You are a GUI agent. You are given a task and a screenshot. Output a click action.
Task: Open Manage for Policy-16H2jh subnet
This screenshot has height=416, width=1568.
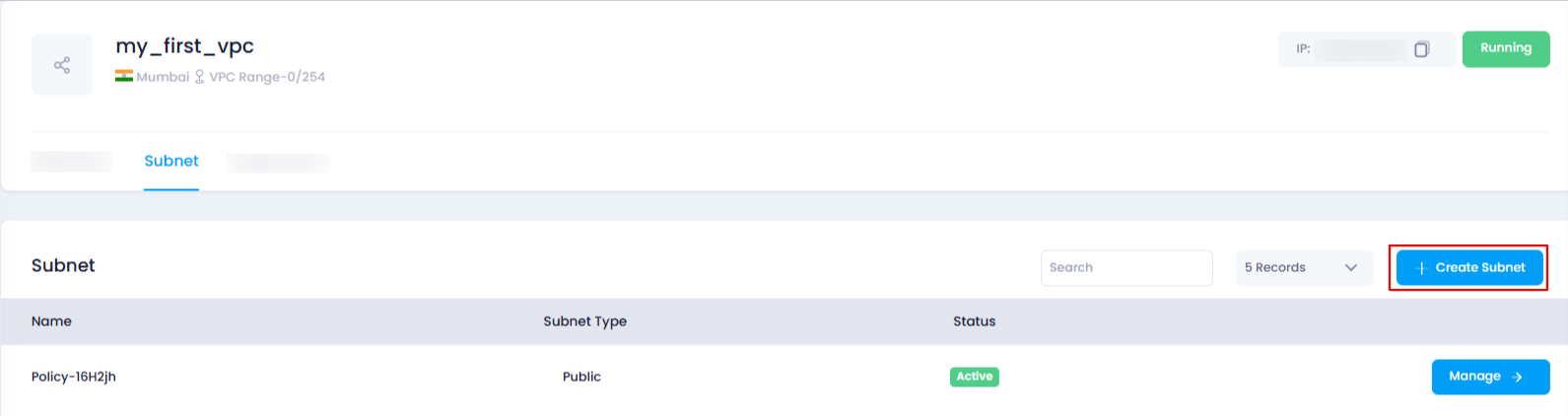1490,377
